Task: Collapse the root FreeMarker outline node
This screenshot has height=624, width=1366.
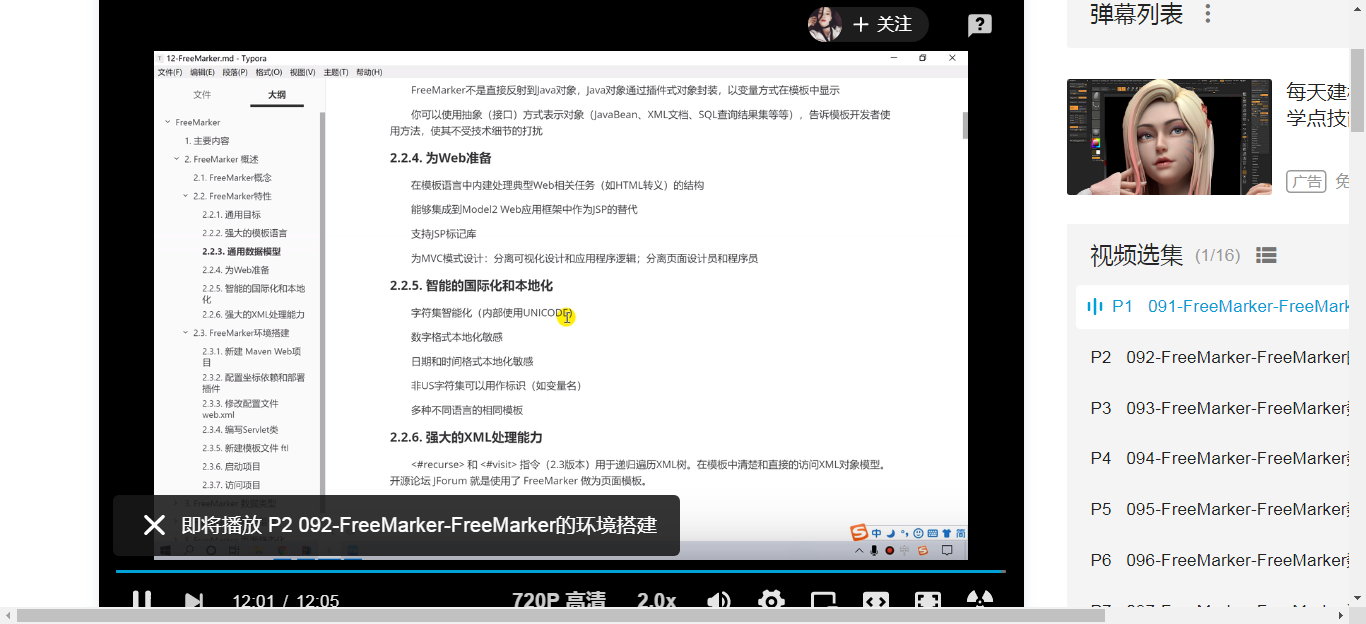Action: (167, 122)
